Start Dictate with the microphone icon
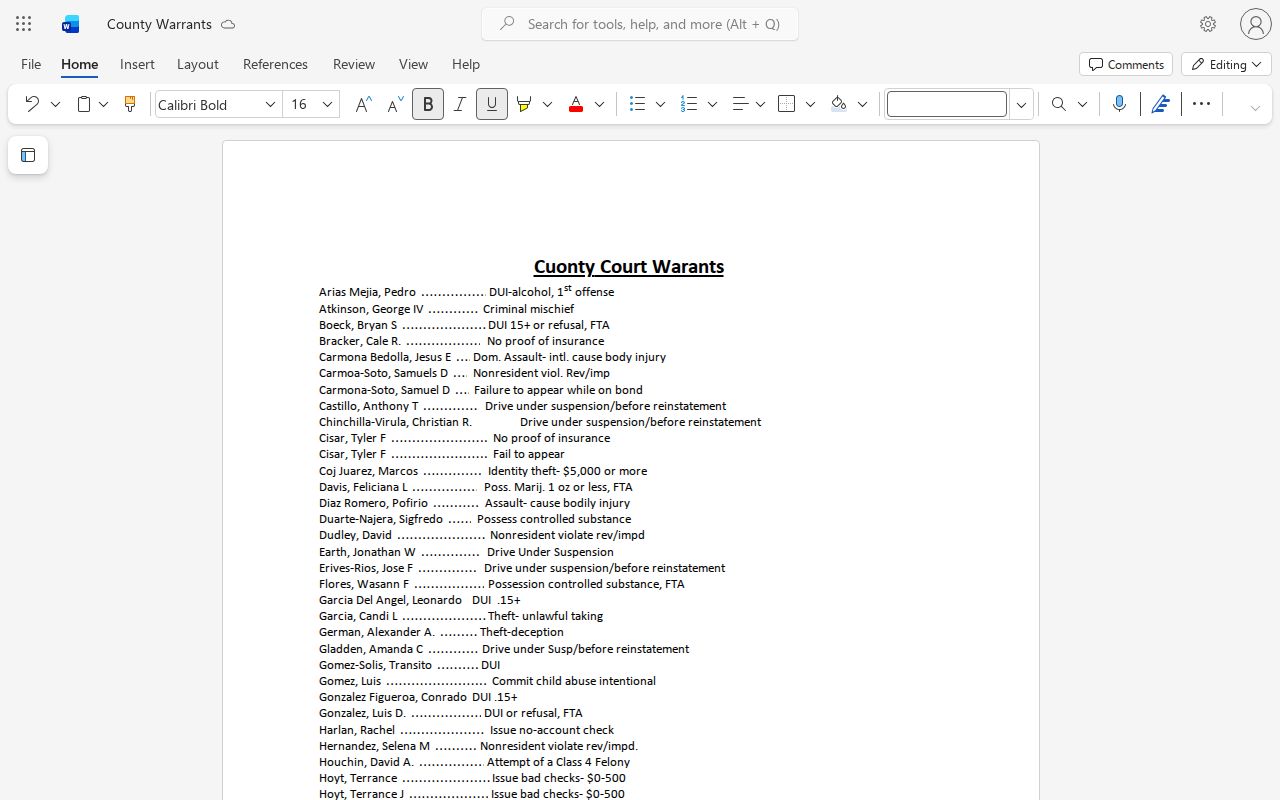 tap(1119, 104)
